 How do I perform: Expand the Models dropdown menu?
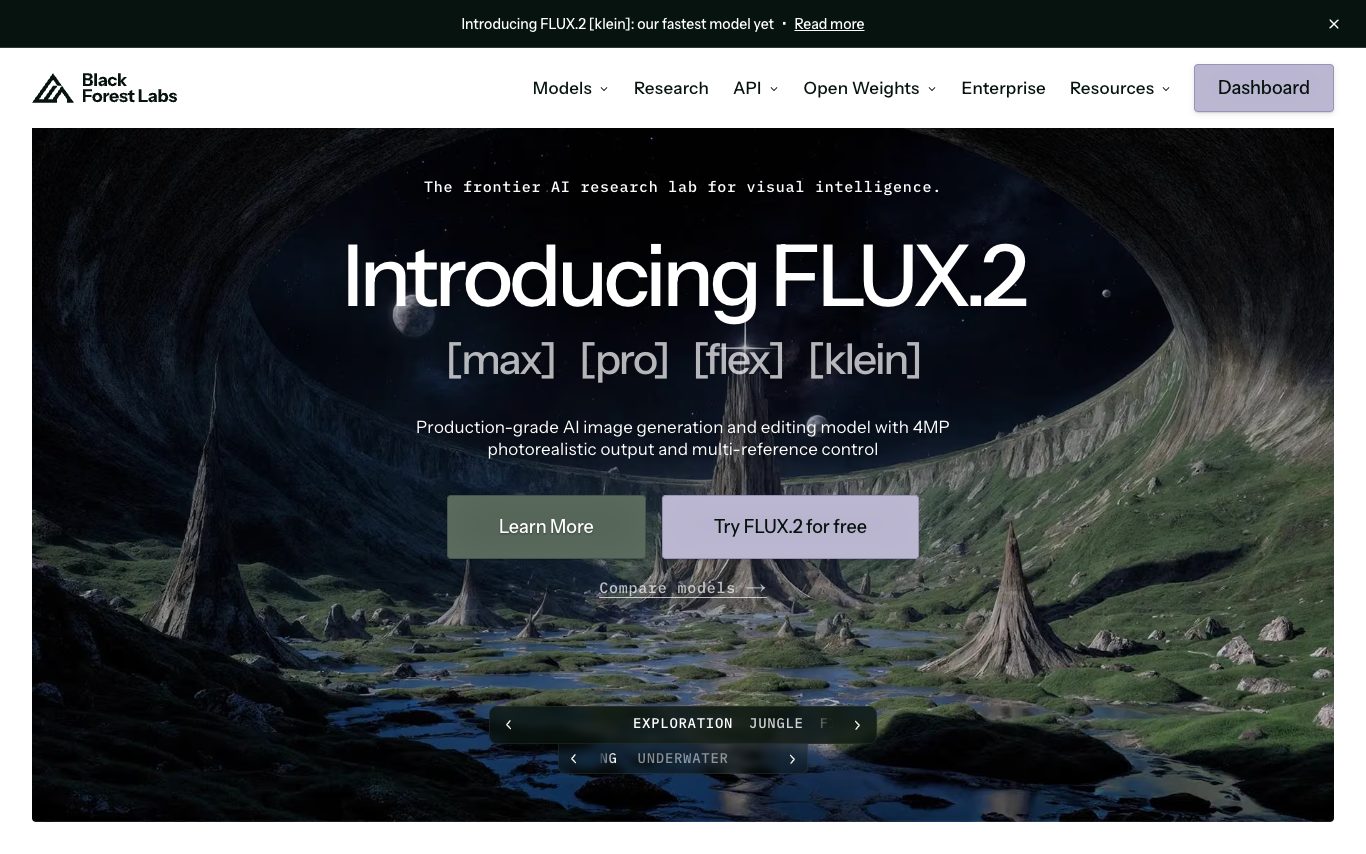pos(570,88)
